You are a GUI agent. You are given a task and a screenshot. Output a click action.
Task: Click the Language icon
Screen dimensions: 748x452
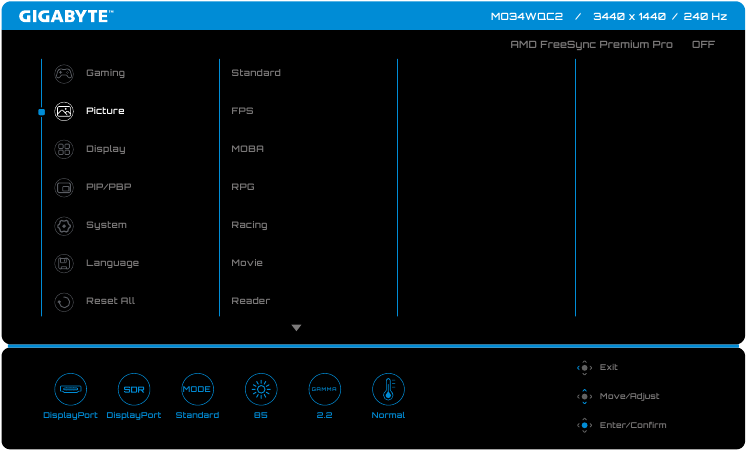(x=64, y=263)
